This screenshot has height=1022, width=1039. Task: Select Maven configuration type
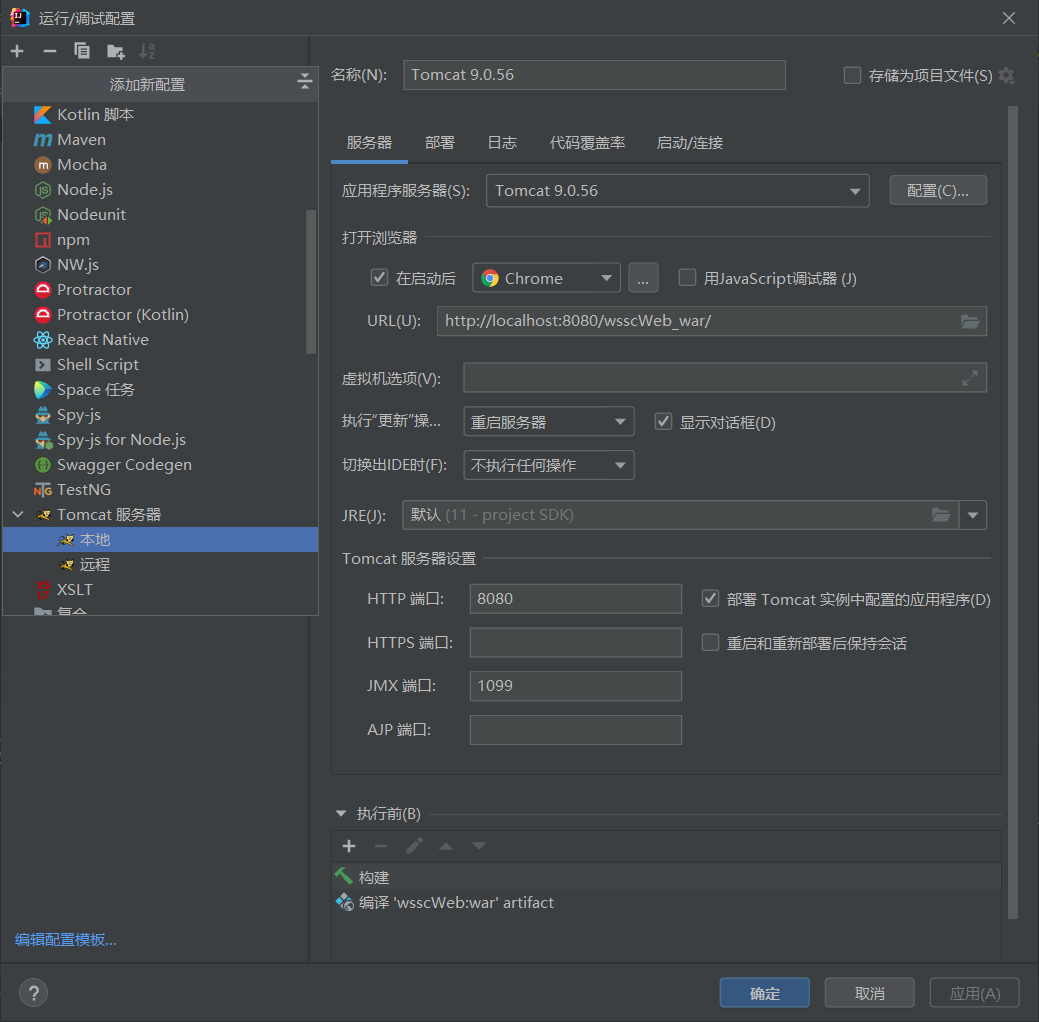pyautogui.click(x=160, y=140)
